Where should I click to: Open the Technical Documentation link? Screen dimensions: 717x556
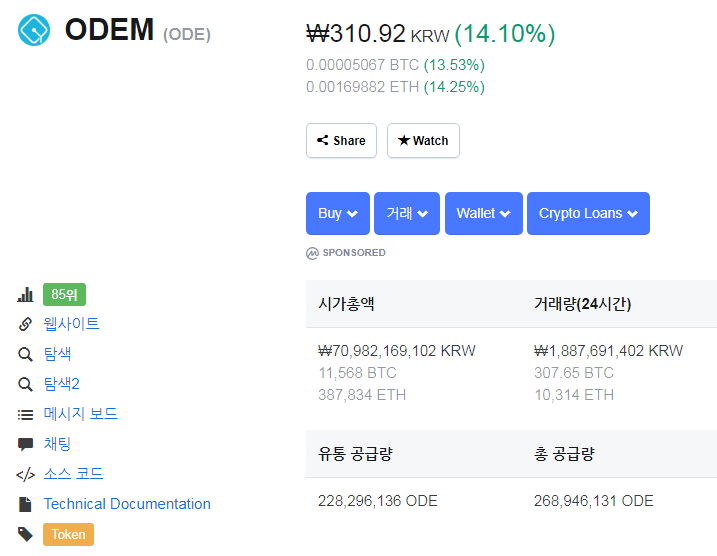(127, 504)
